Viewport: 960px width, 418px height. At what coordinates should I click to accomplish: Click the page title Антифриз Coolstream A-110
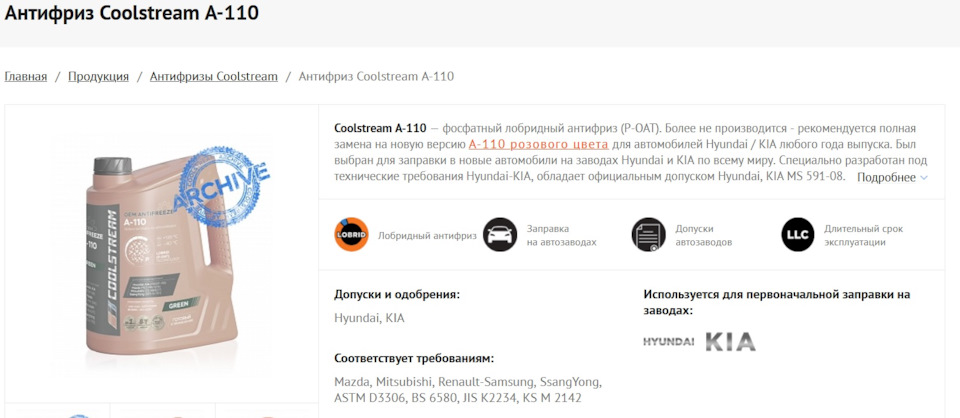tap(132, 14)
